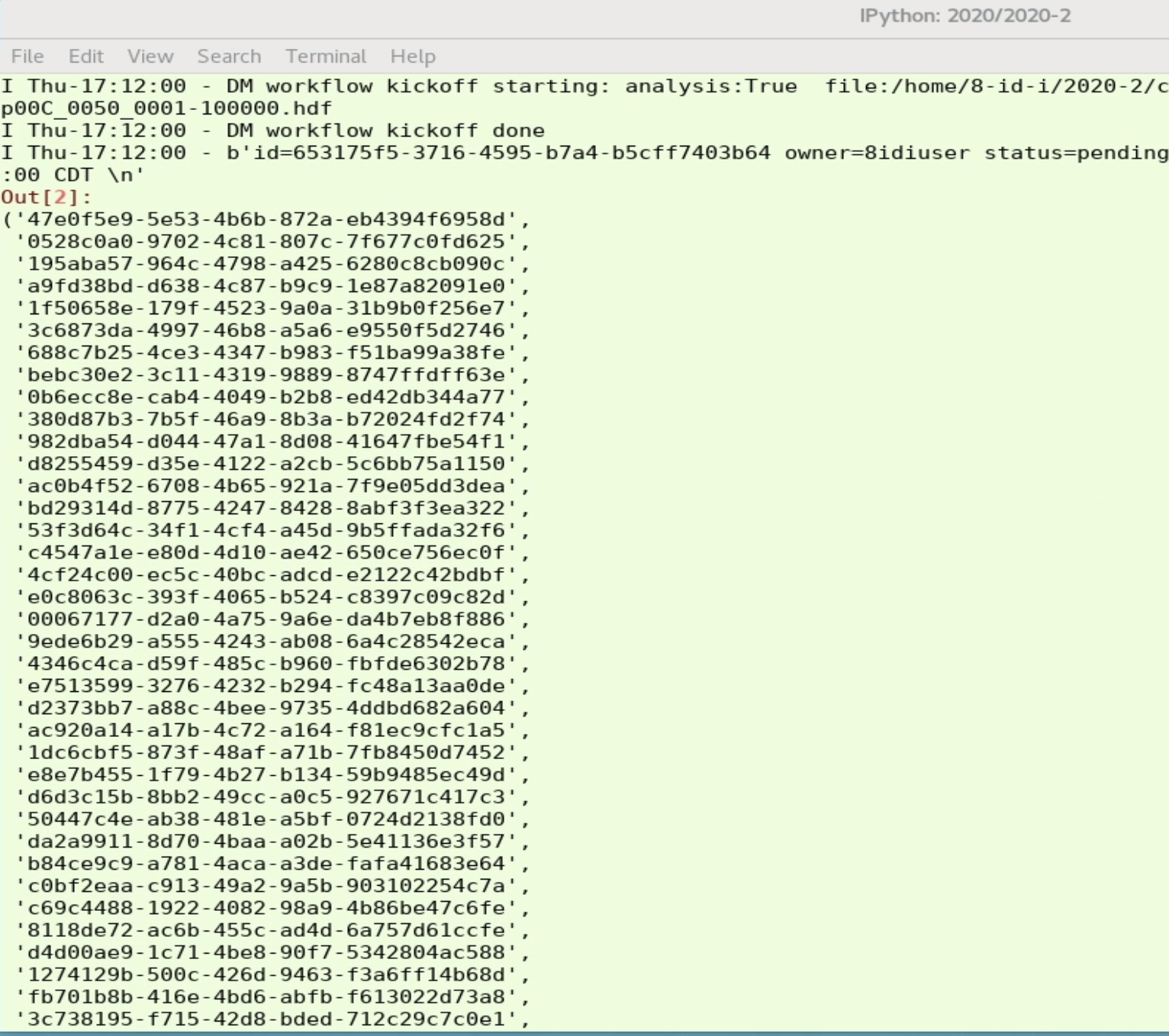The width and height of the screenshot is (1169, 1036).
Task: Open the Search menu
Action: coord(228,56)
